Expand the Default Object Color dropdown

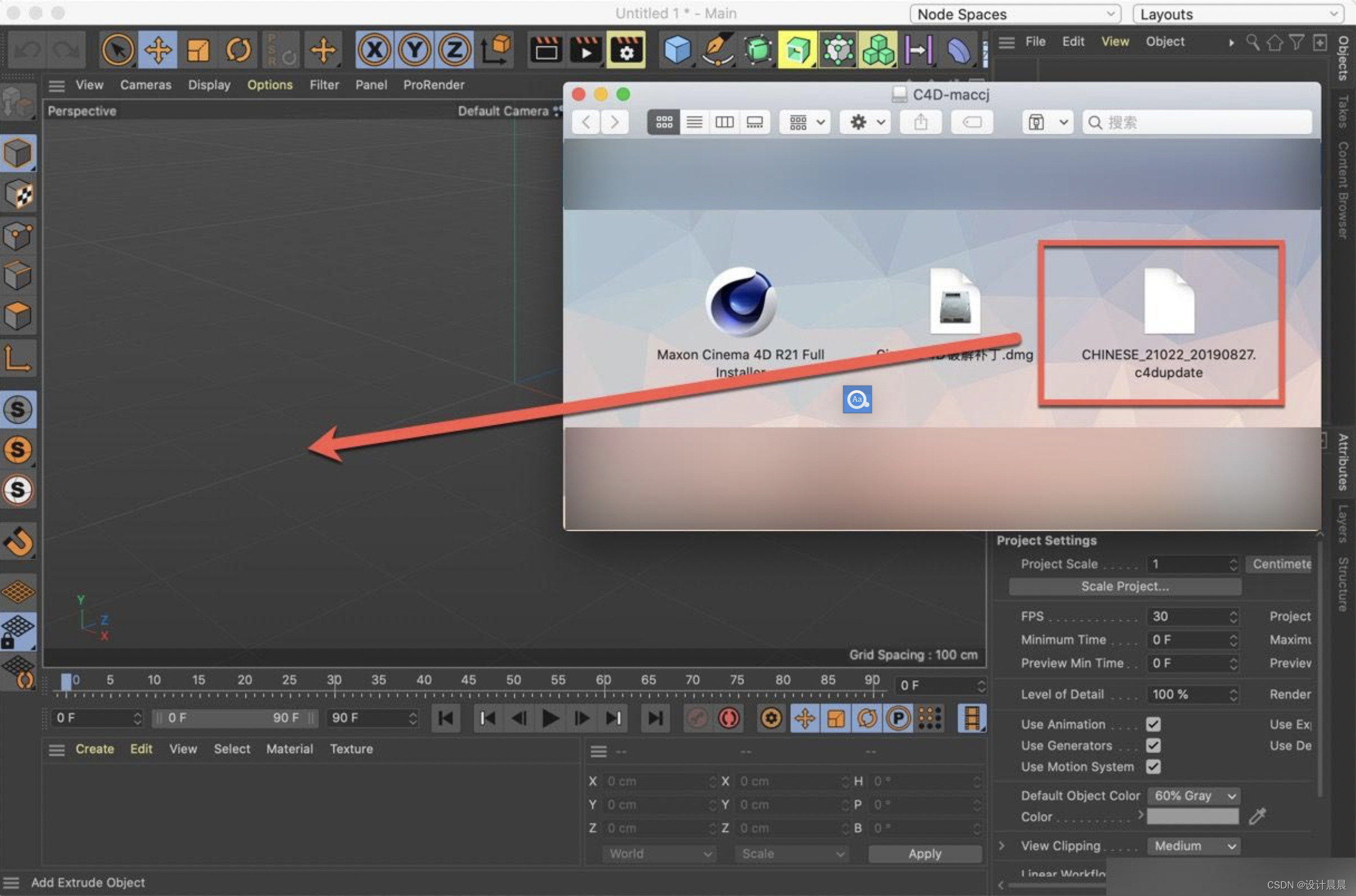pyautogui.click(x=1194, y=796)
